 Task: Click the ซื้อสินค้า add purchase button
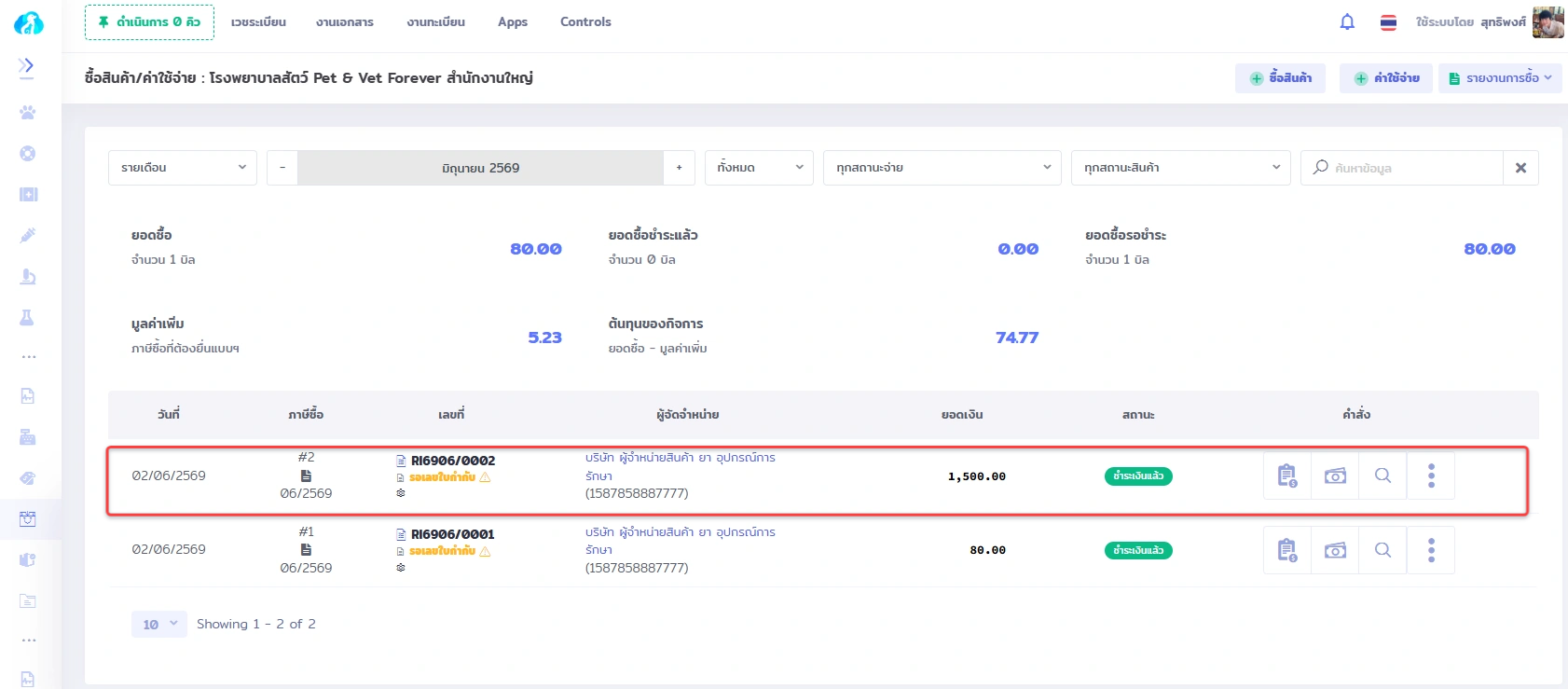[1280, 78]
